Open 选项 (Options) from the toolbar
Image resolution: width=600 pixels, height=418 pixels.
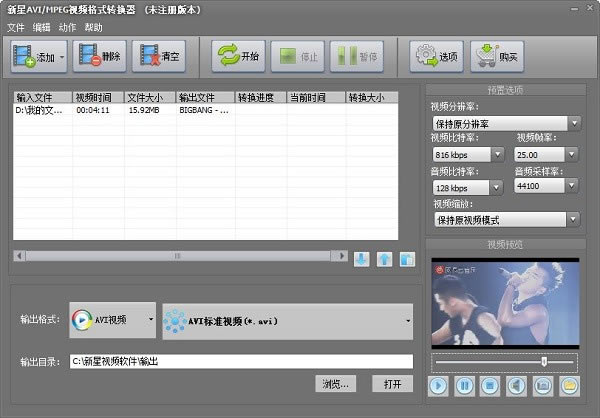coord(436,57)
